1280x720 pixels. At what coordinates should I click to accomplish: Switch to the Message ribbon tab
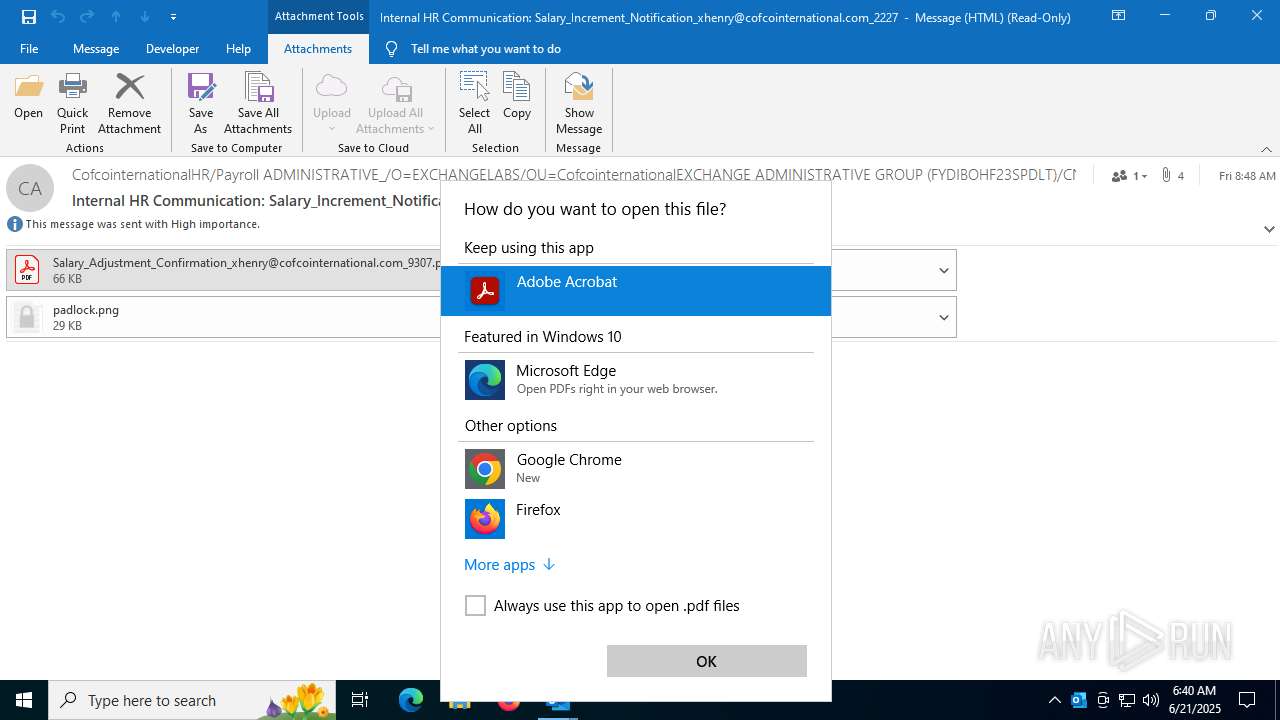96,49
